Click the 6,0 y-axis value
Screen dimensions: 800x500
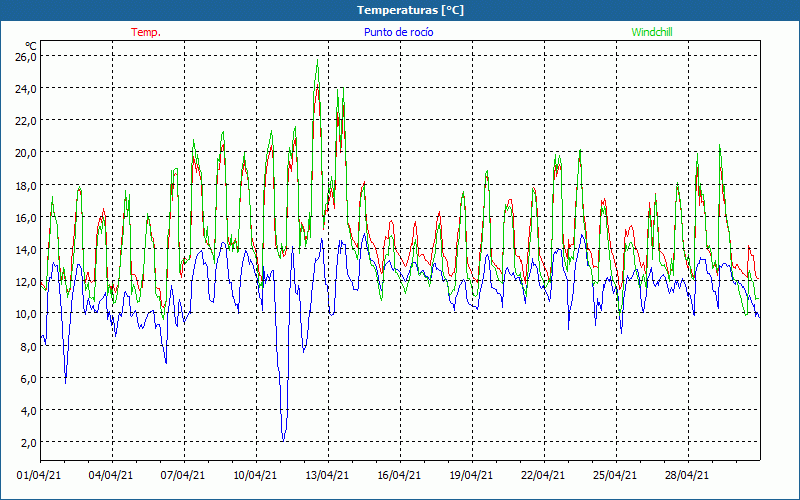coord(29,379)
